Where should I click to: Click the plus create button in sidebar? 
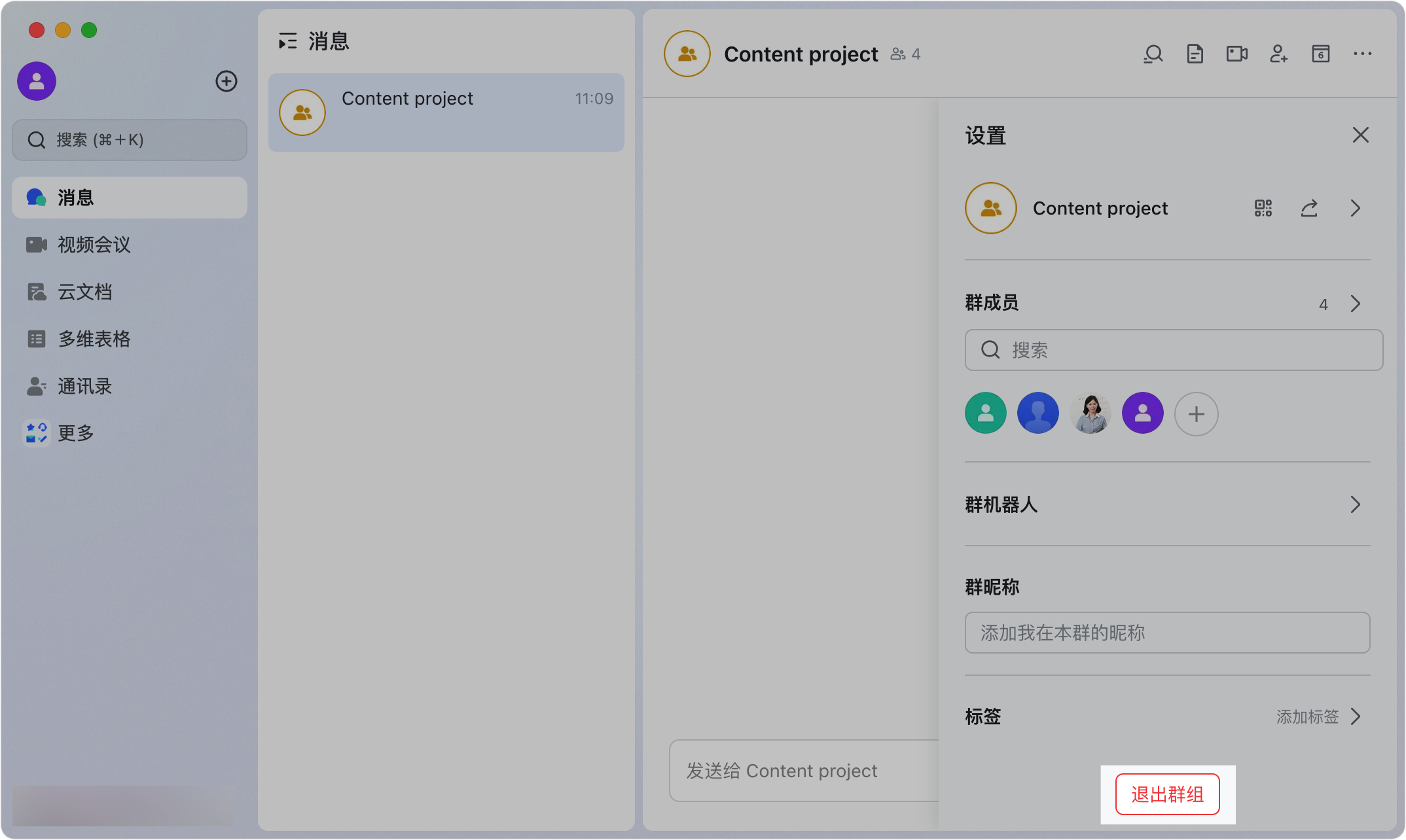pos(226,81)
